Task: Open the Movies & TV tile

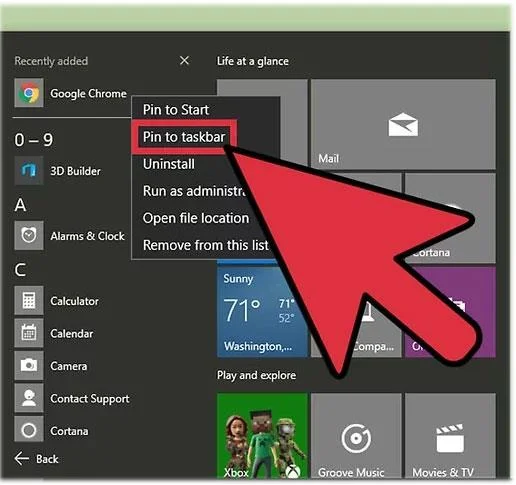Action: pyautogui.click(x=450, y=436)
